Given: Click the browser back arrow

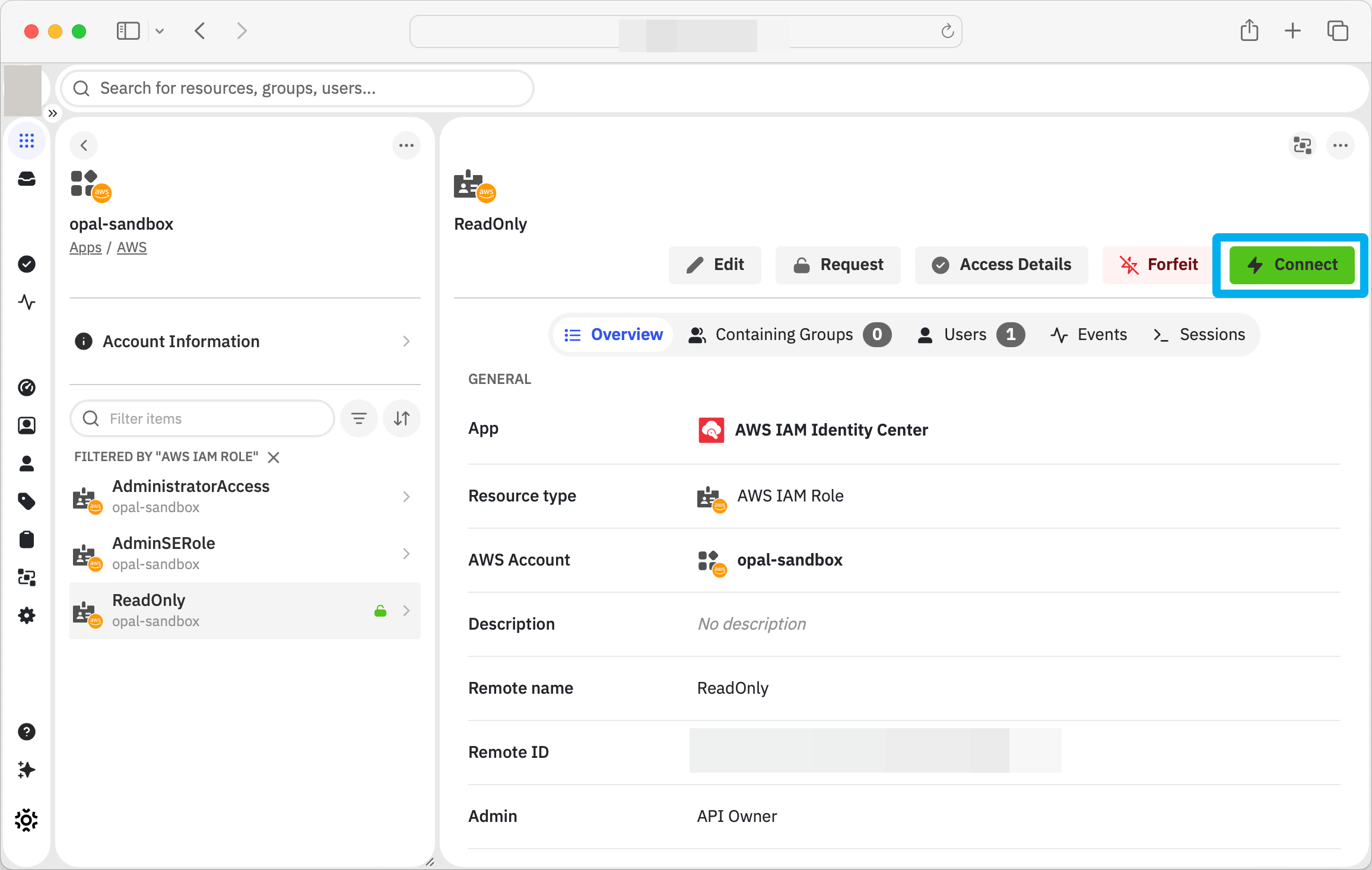Looking at the screenshot, I should [x=200, y=31].
